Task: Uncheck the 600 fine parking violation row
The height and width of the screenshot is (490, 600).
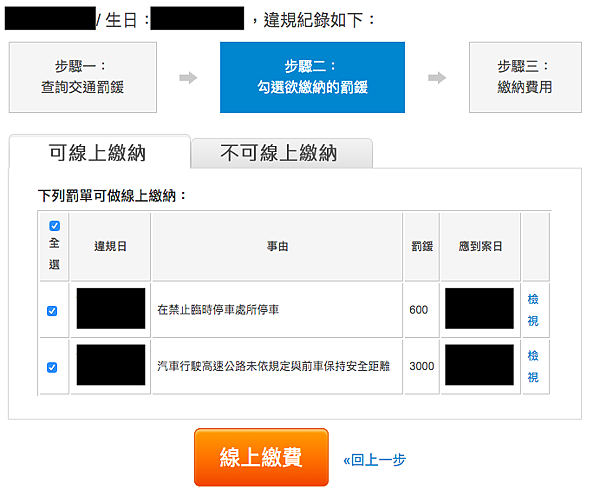Action: pos(53,311)
